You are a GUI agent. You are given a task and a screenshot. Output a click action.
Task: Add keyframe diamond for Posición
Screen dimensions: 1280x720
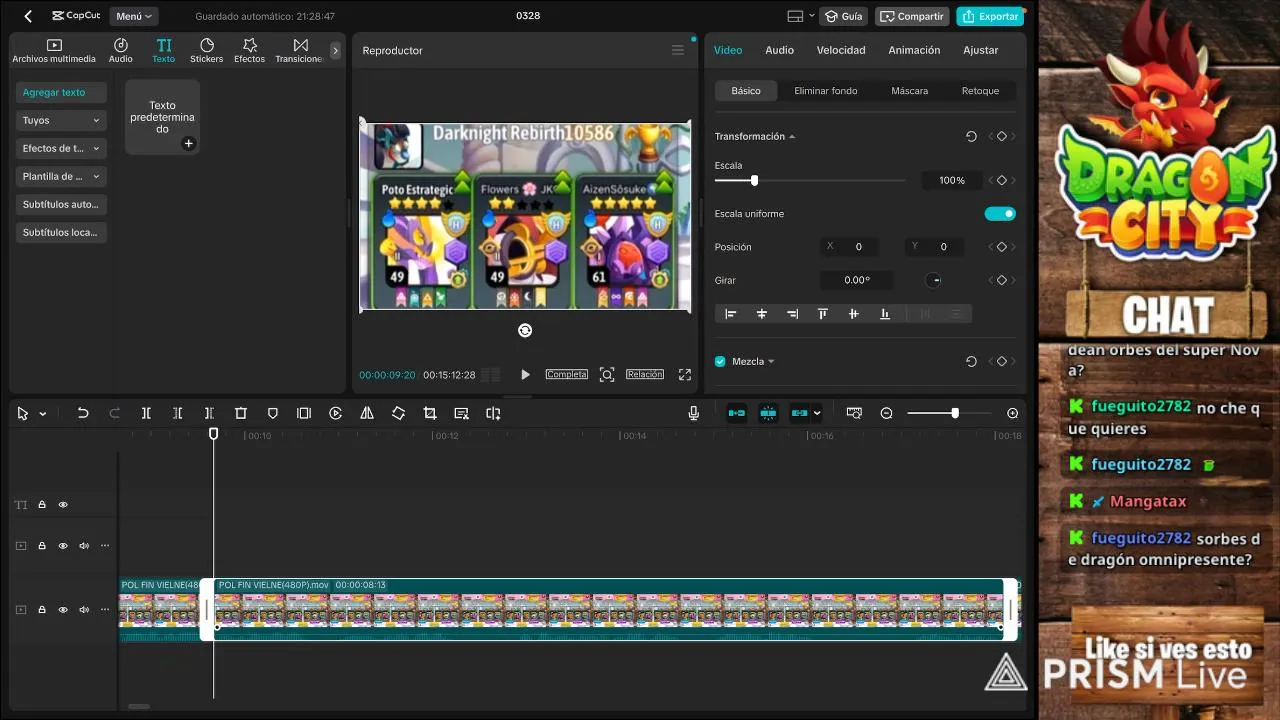1002,247
